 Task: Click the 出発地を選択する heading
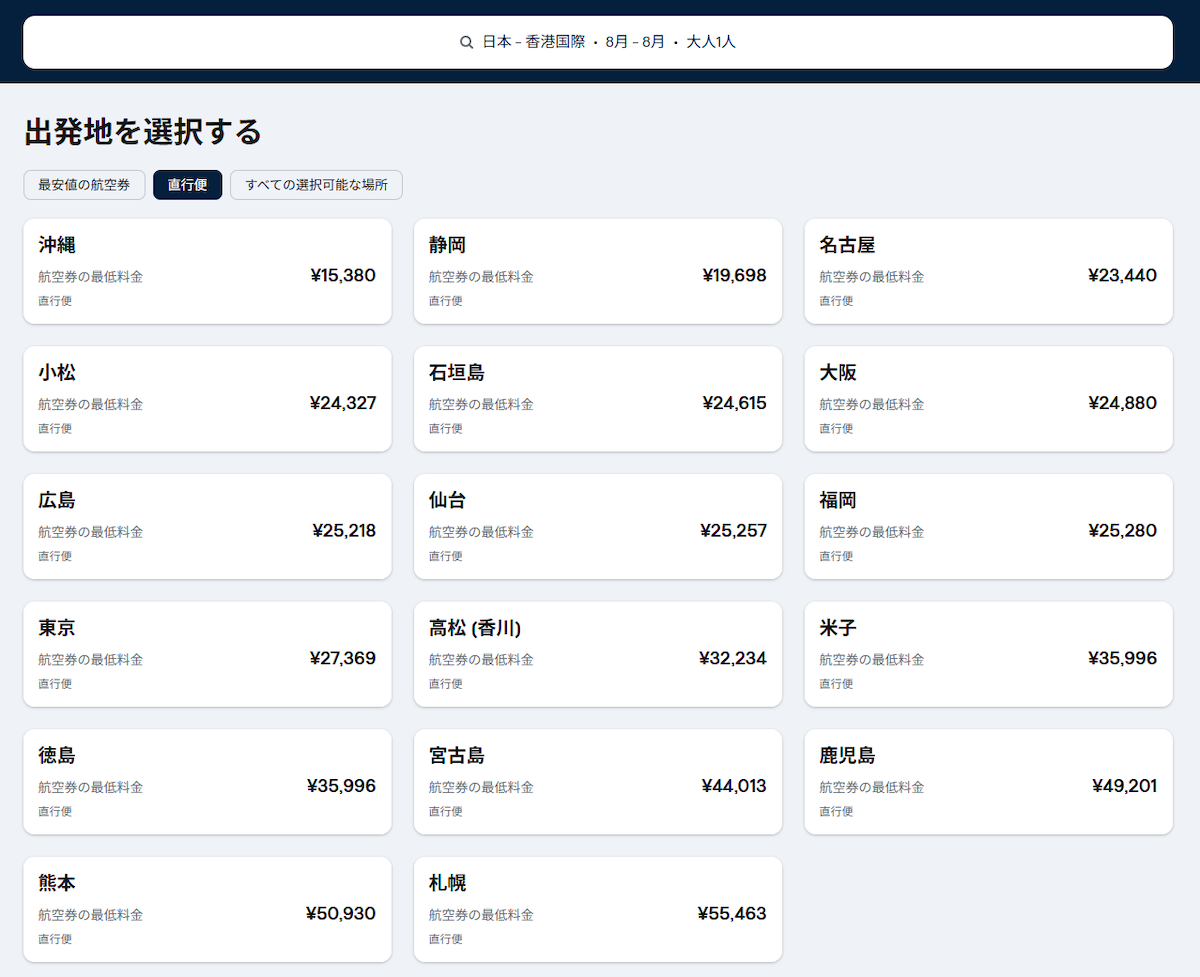[142, 131]
